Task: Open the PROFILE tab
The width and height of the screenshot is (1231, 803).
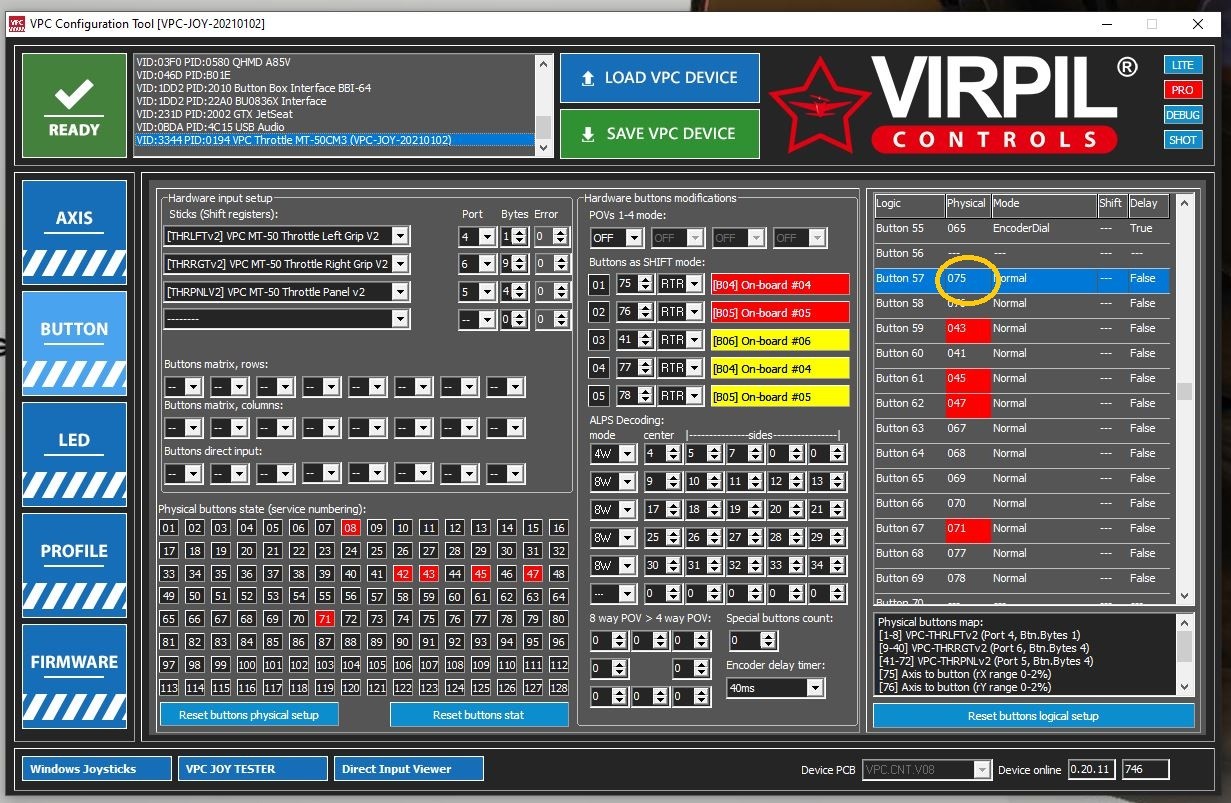Action: click(74, 565)
